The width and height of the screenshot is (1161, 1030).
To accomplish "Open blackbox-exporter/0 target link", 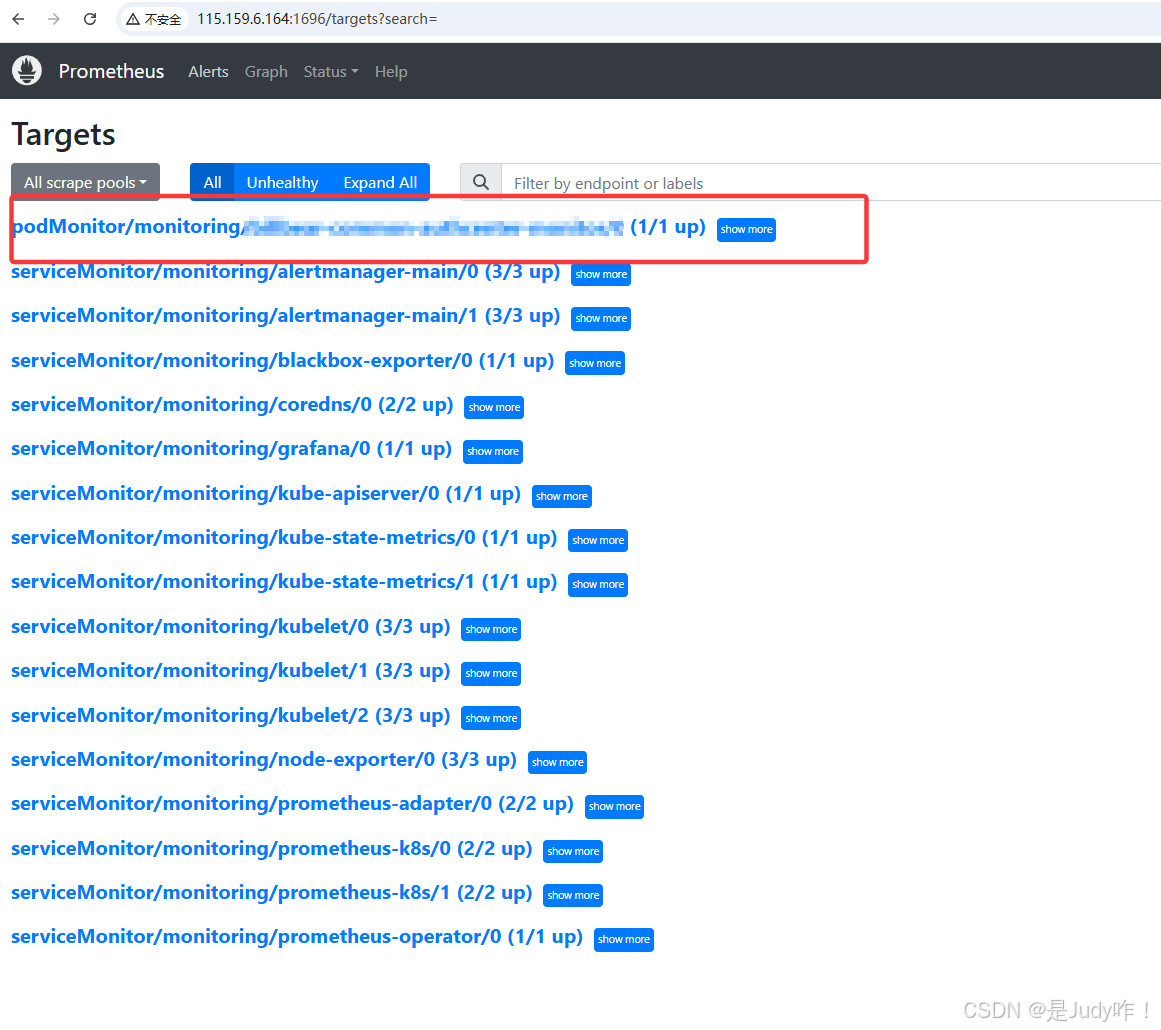I will click(282, 361).
